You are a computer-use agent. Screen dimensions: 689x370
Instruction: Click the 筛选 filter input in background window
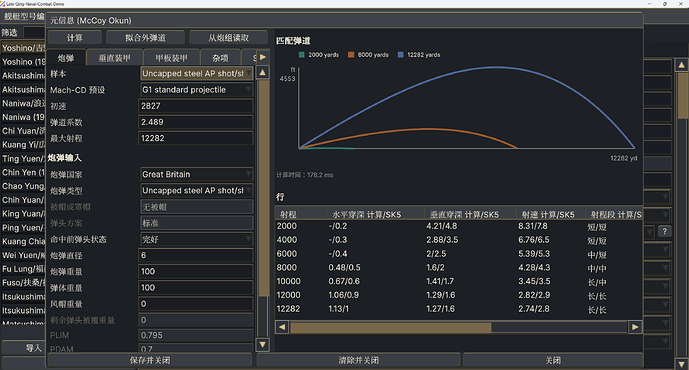coord(34,33)
